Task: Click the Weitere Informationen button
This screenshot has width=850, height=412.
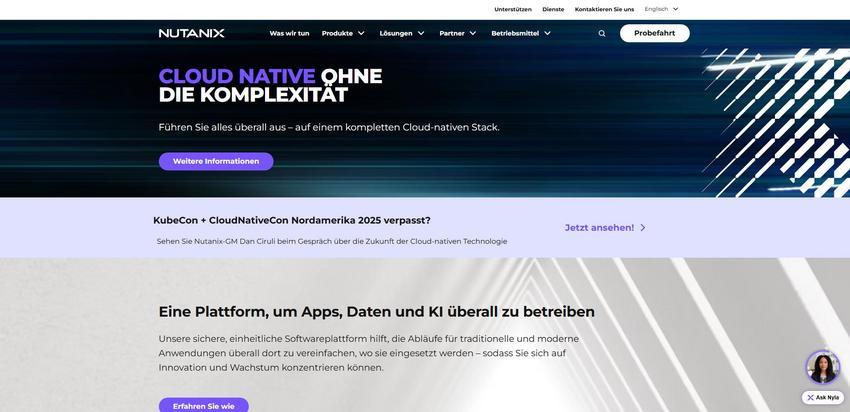Action: click(x=216, y=162)
